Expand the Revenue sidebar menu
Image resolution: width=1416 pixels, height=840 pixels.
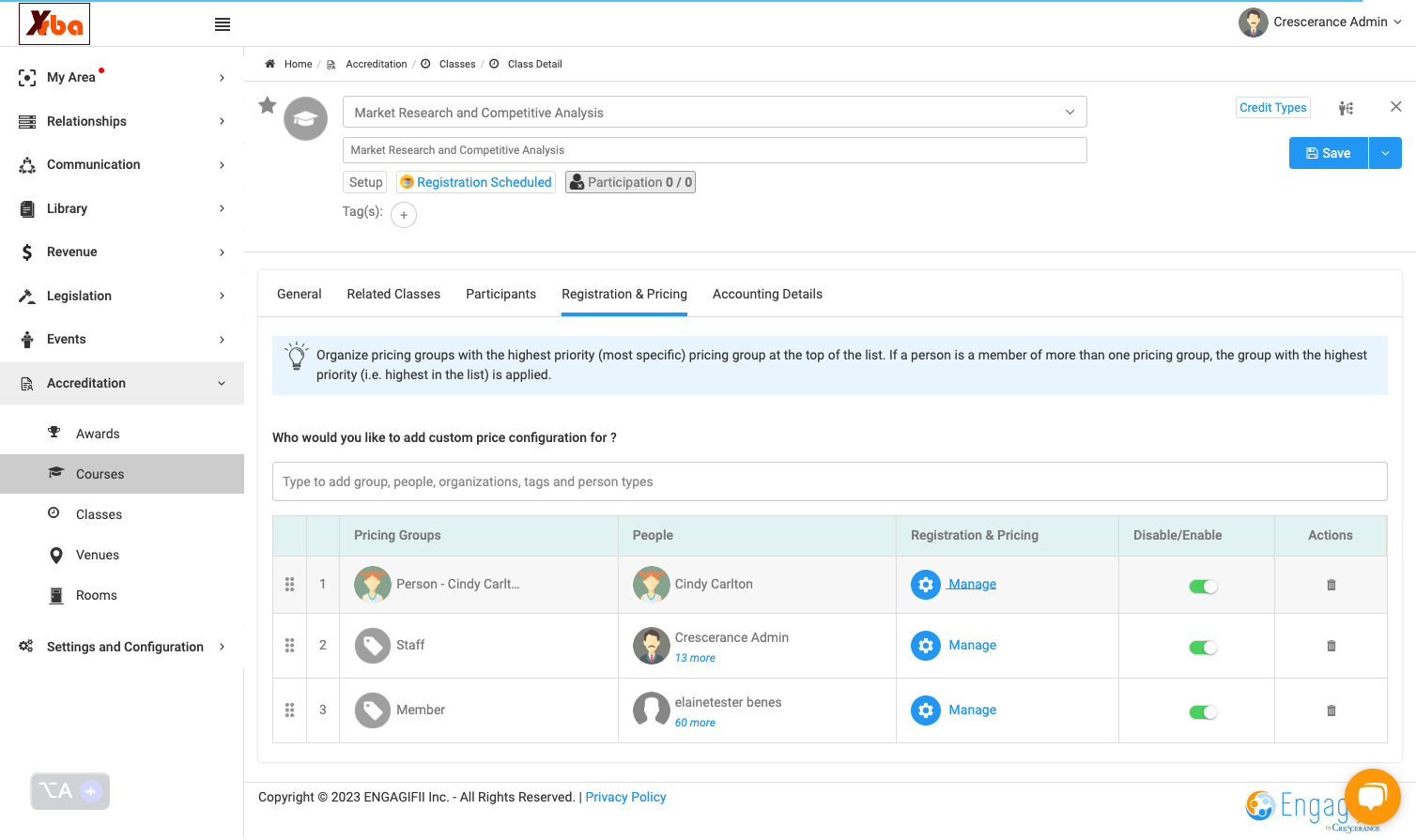click(x=122, y=252)
